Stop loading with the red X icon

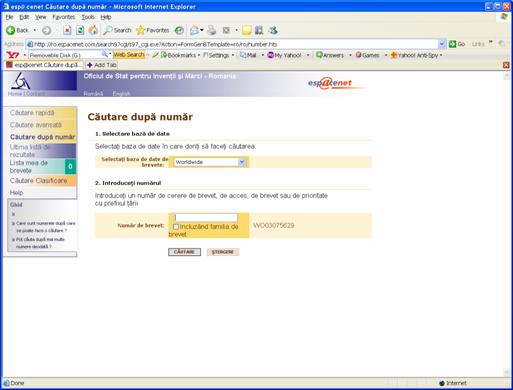[x=67, y=30]
